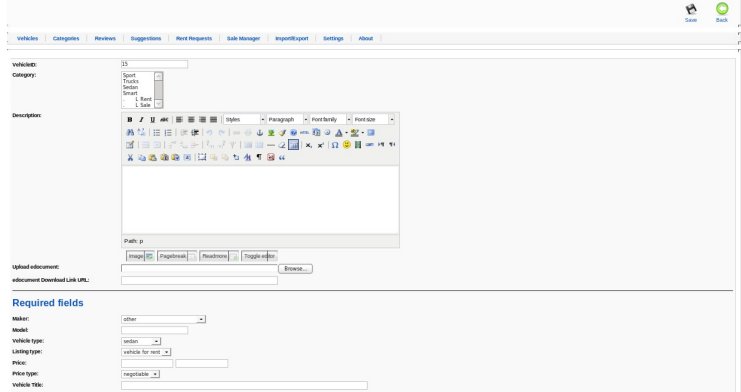Viewport: 741px width, 392px height.
Task: Click the Readmore button
Action: pyautogui.click(x=219, y=256)
